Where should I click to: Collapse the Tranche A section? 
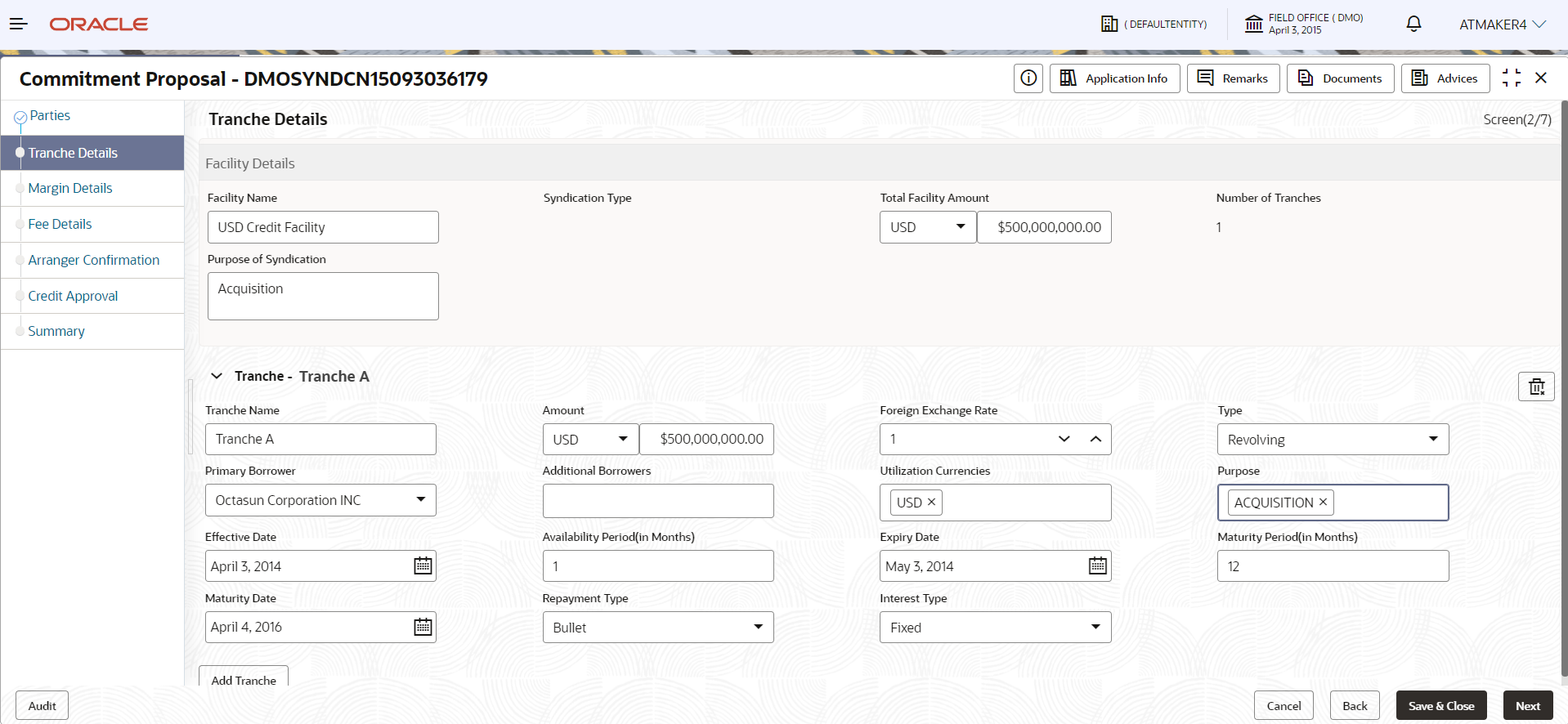tap(217, 376)
